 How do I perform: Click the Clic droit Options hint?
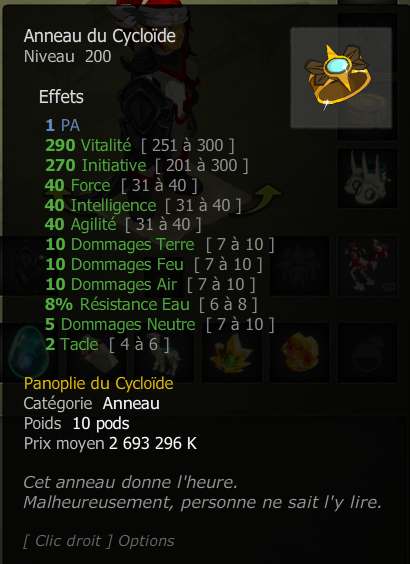pos(99,541)
